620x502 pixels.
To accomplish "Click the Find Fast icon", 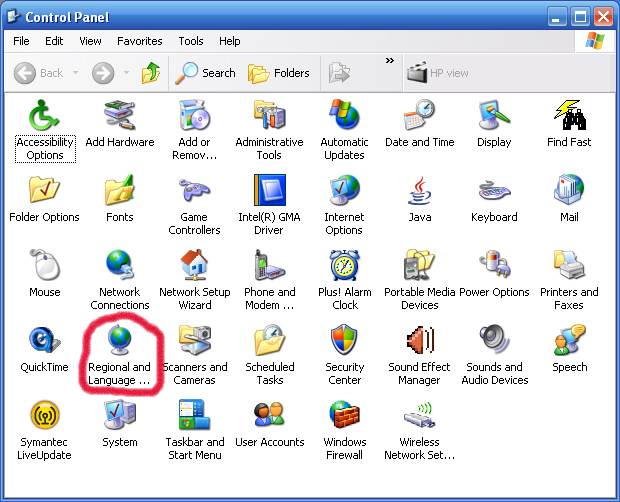I will click(569, 115).
